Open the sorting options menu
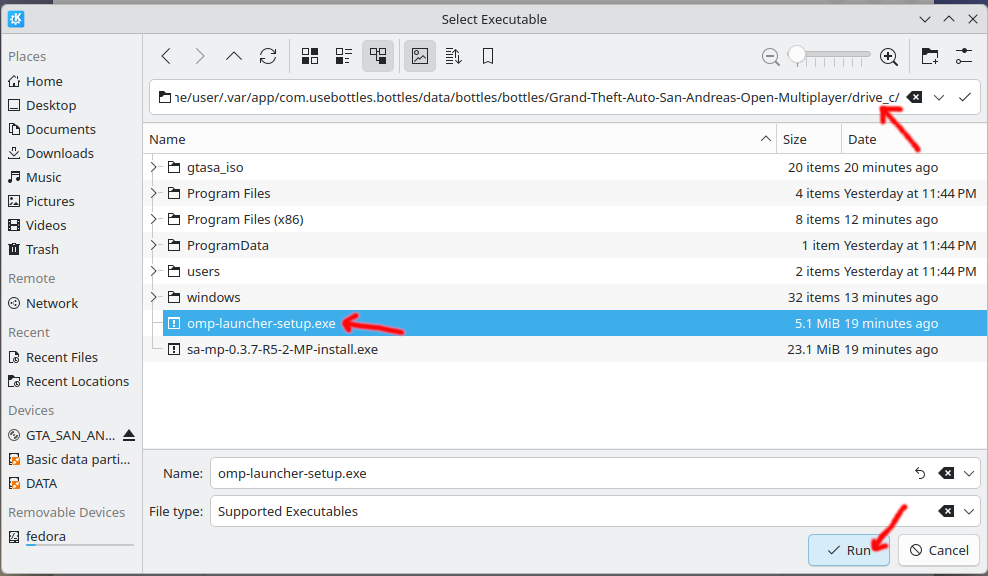The image size is (988, 576). tap(454, 57)
